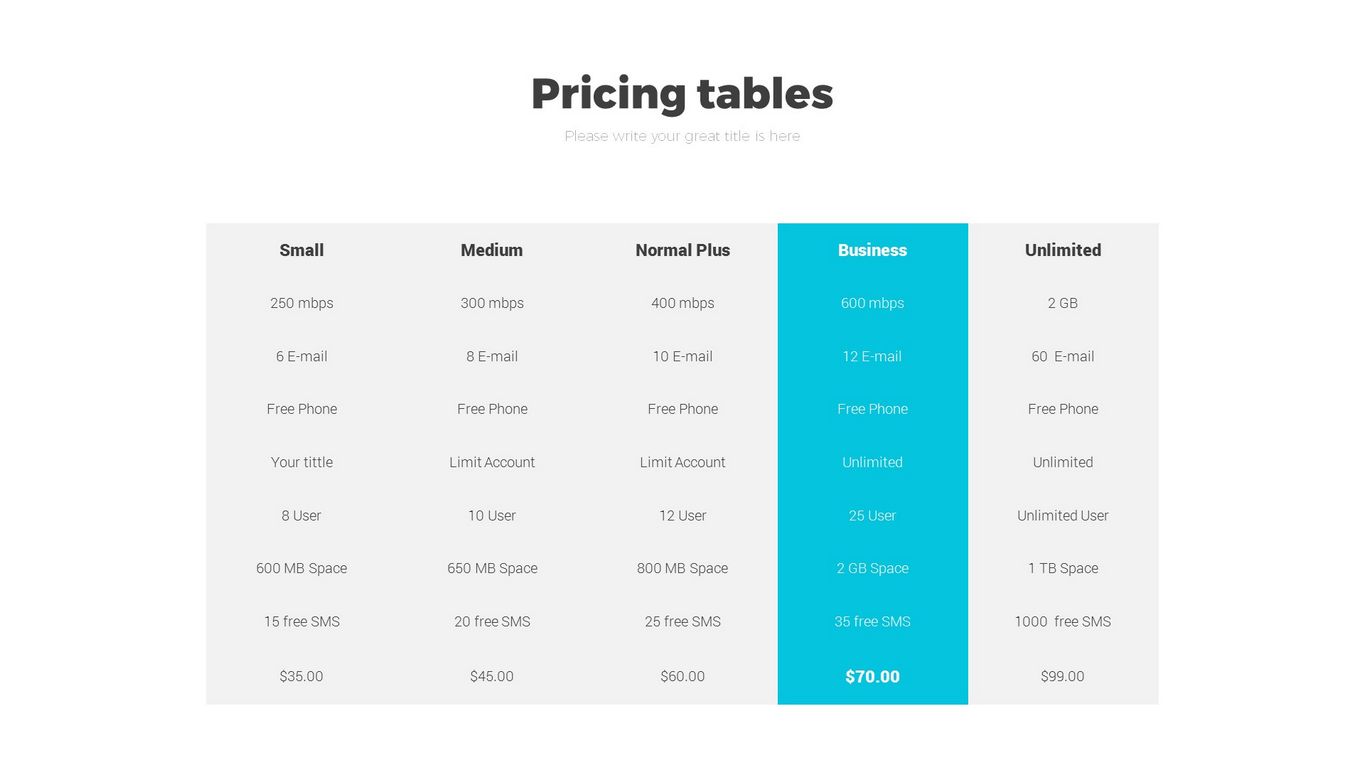1365x768 pixels.
Task: Select the subtitle placeholder text
Action: coord(682,136)
